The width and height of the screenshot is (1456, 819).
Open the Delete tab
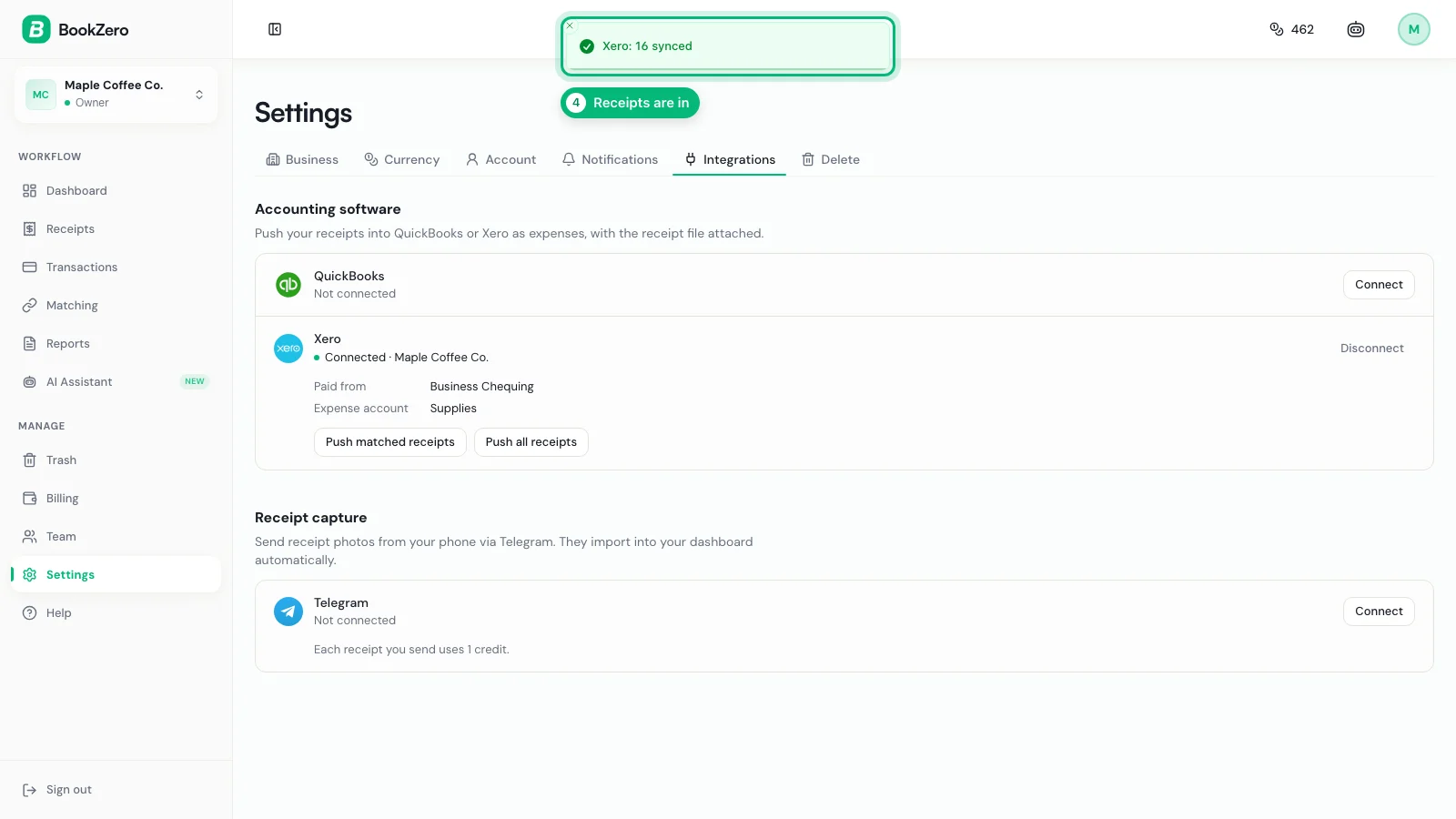click(831, 159)
